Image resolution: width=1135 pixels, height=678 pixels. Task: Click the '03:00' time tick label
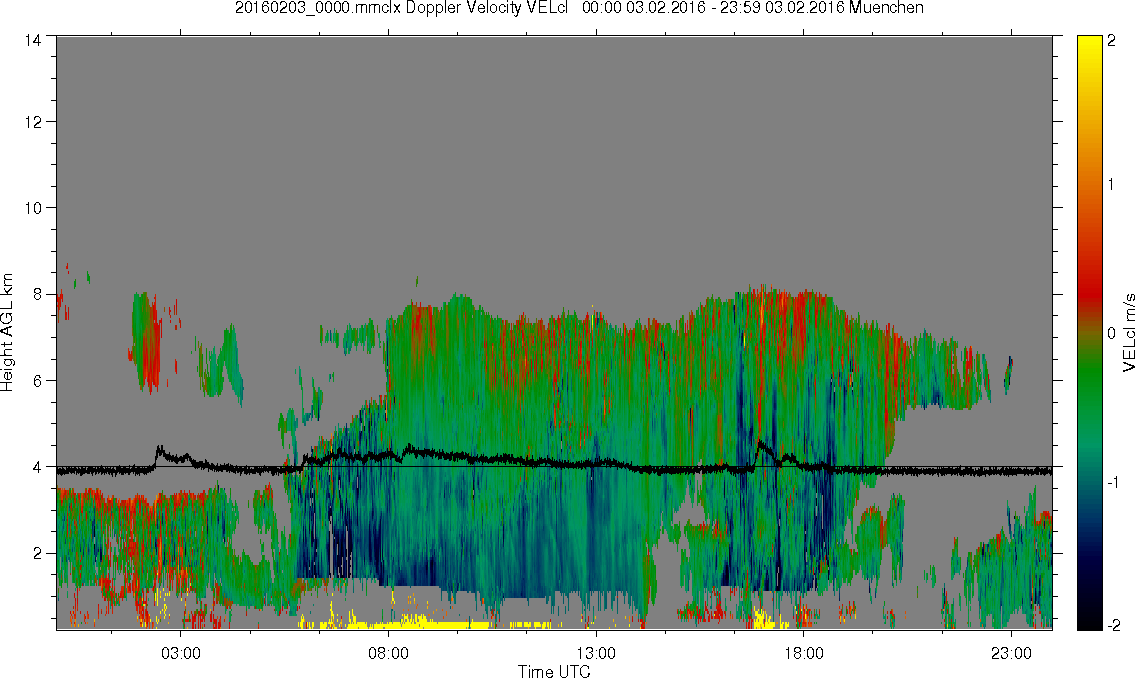tap(180, 653)
